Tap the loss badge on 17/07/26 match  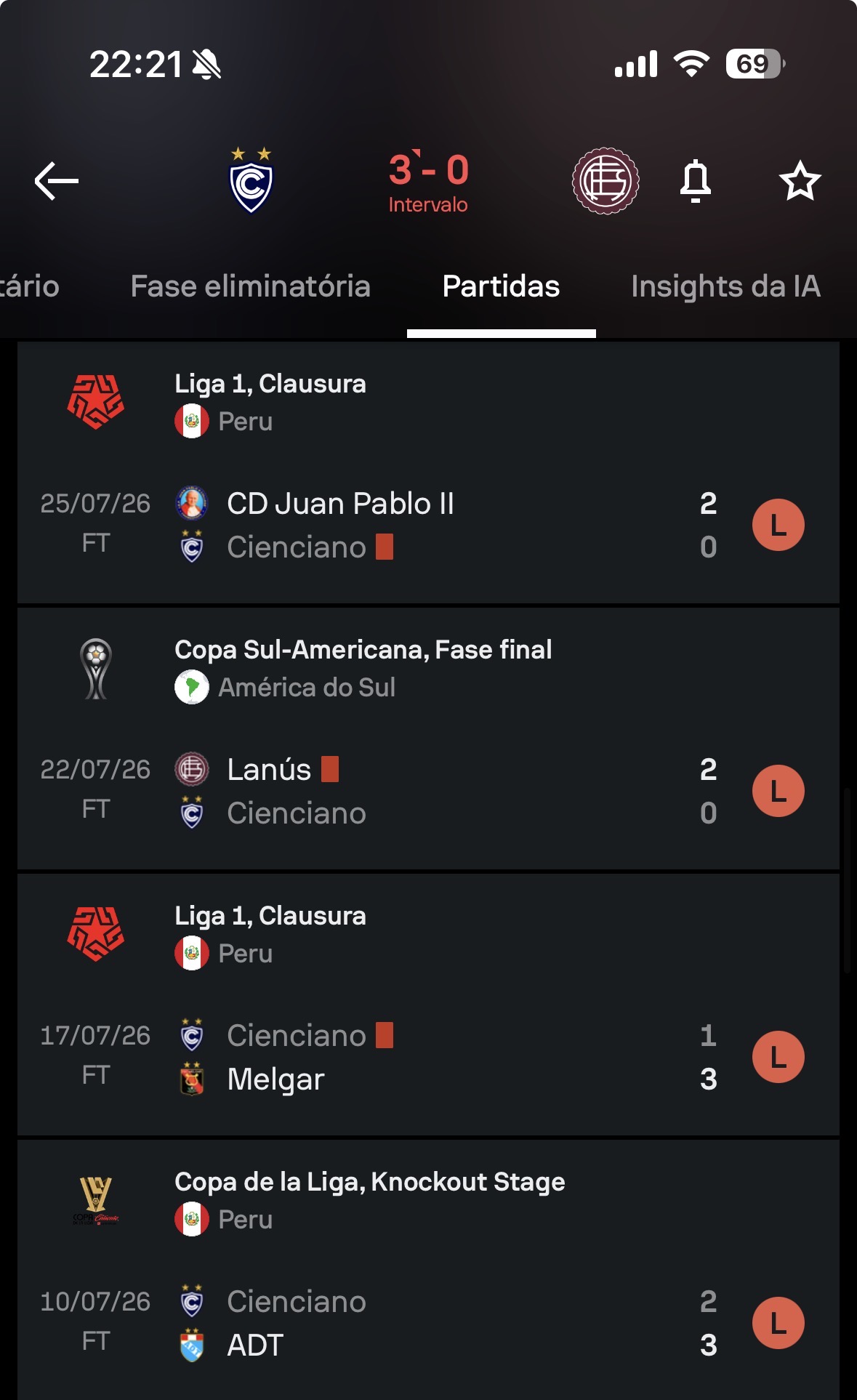point(778,1057)
